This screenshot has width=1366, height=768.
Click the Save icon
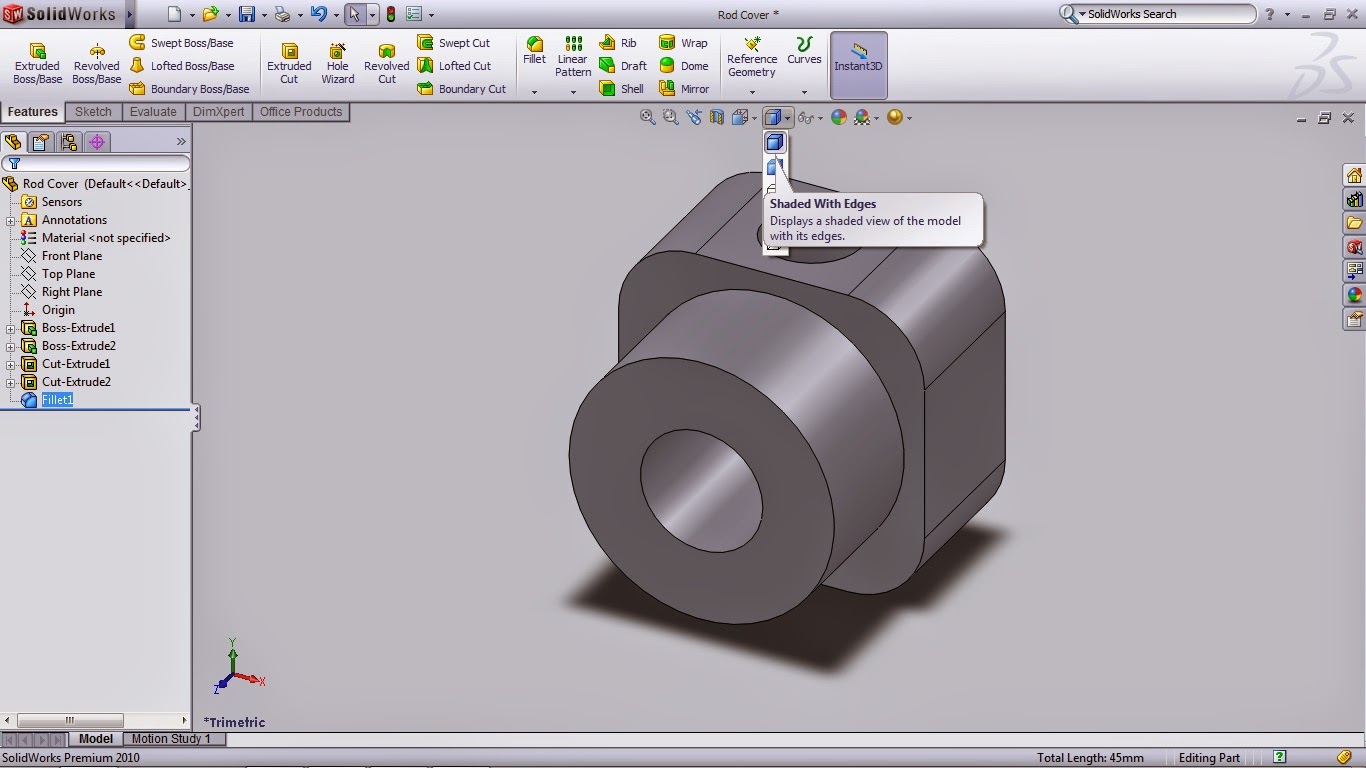tap(246, 14)
